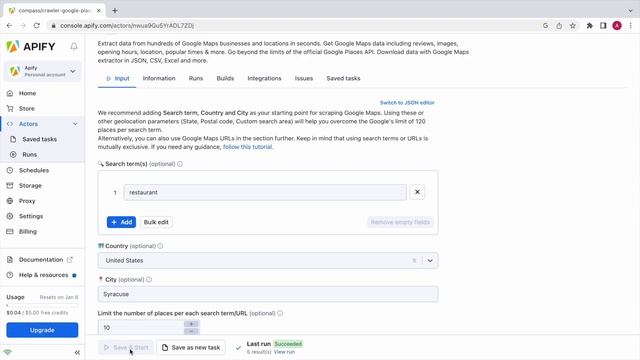Collapse the Actors submenu chevron

click(x=75, y=124)
